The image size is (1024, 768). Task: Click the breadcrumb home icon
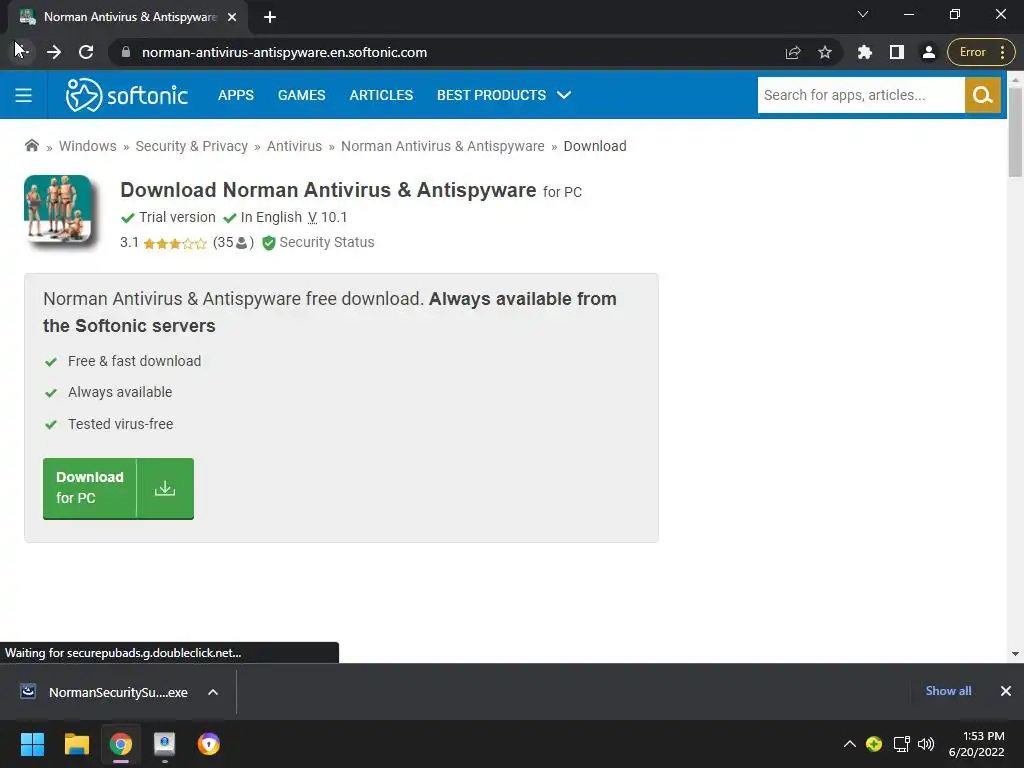pos(31,146)
